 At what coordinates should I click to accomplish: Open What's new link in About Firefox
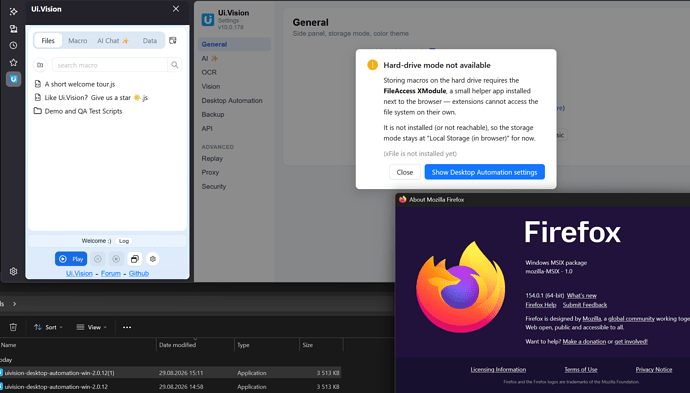tap(582, 295)
